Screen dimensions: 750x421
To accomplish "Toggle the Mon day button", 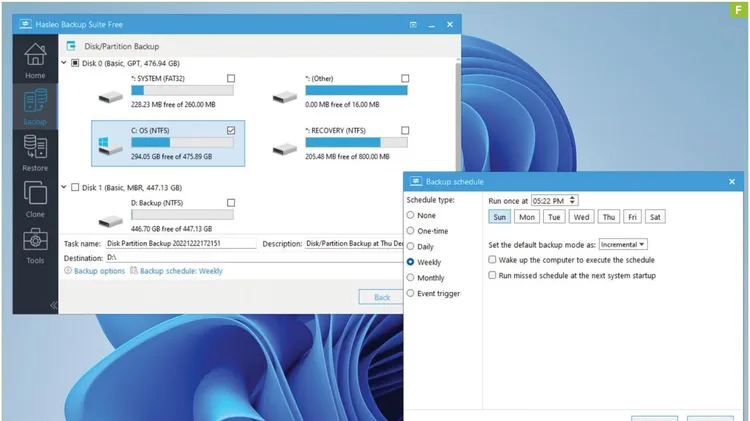I will (527, 217).
